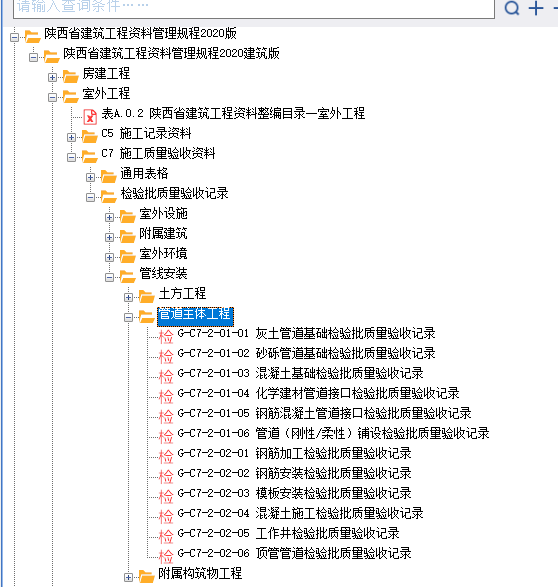Select the 土方工程 folder

tap(182, 294)
